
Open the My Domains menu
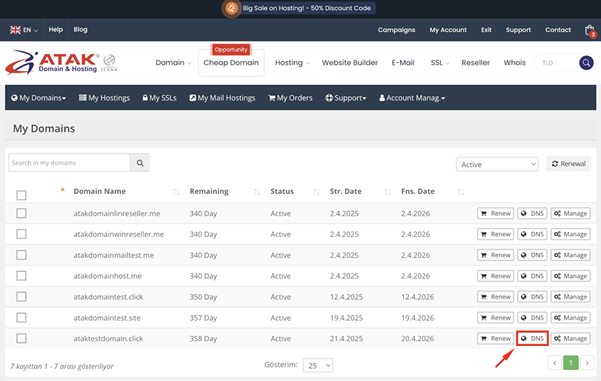click(38, 98)
